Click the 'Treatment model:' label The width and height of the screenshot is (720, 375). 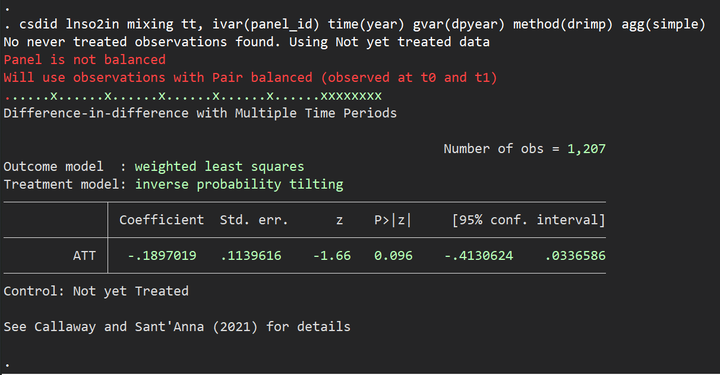coord(65,185)
